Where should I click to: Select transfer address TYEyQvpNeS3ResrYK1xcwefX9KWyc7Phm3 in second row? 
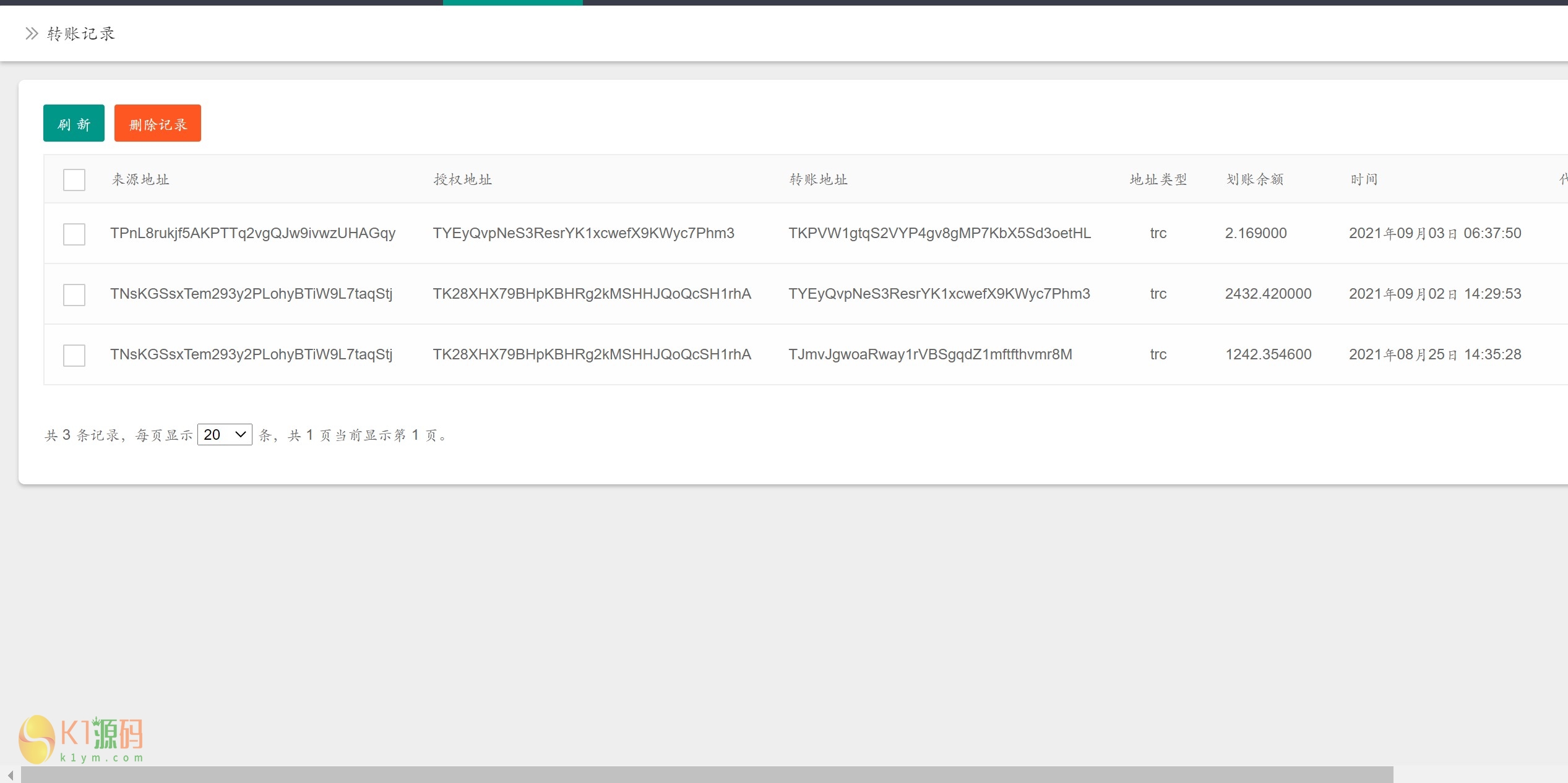(x=939, y=294)
